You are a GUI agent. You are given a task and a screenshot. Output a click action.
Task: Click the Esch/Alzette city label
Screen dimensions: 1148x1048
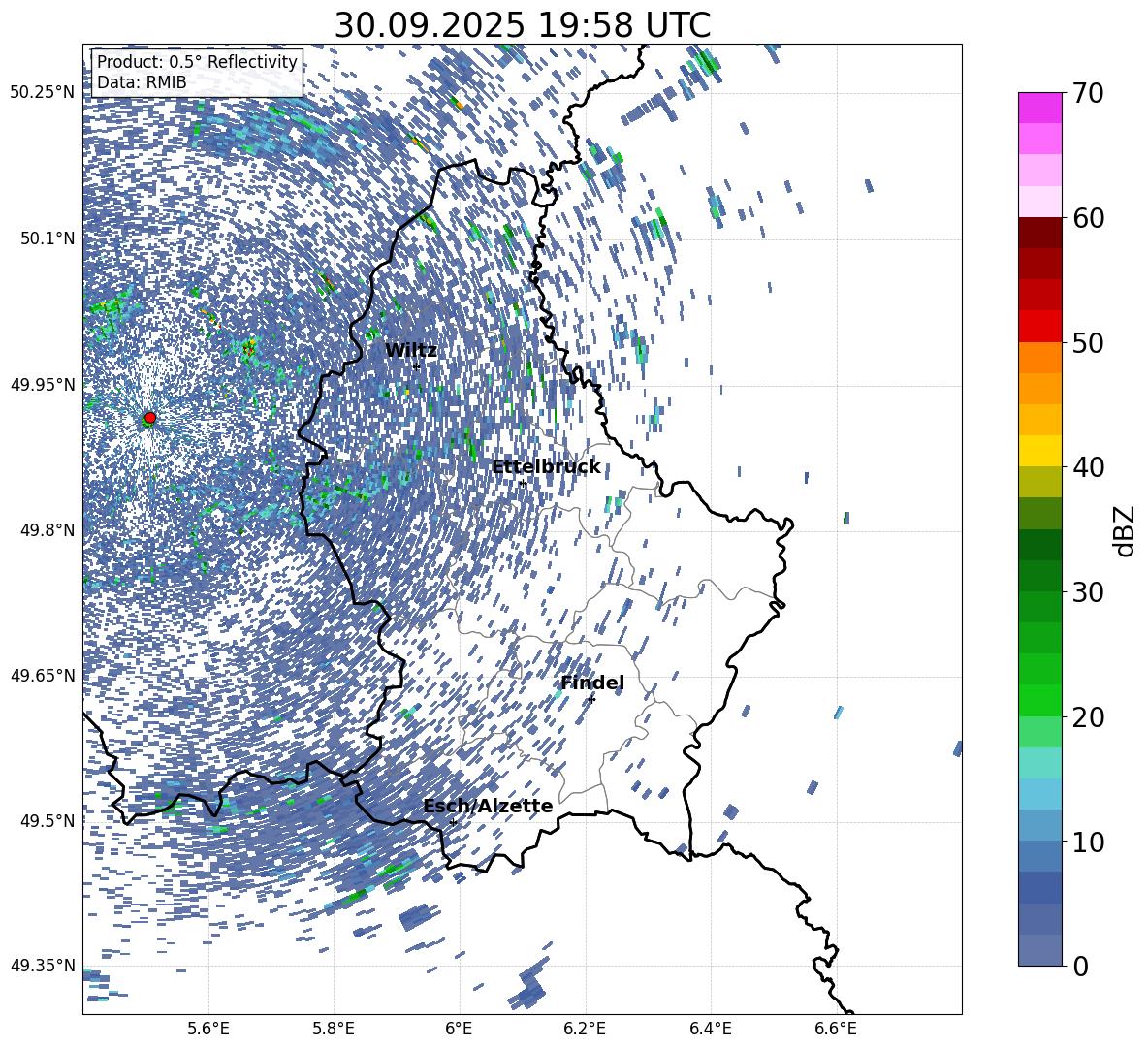[488, 807]
